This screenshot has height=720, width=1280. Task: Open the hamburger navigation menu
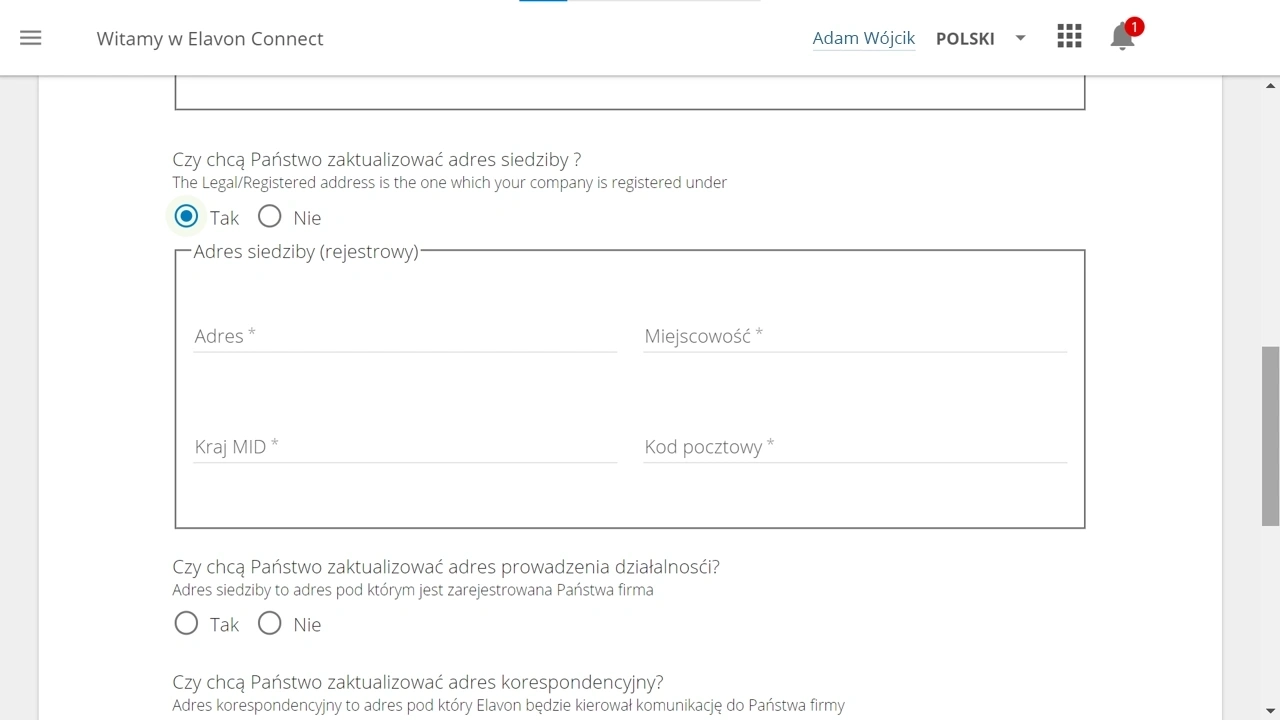click(31, 38)
